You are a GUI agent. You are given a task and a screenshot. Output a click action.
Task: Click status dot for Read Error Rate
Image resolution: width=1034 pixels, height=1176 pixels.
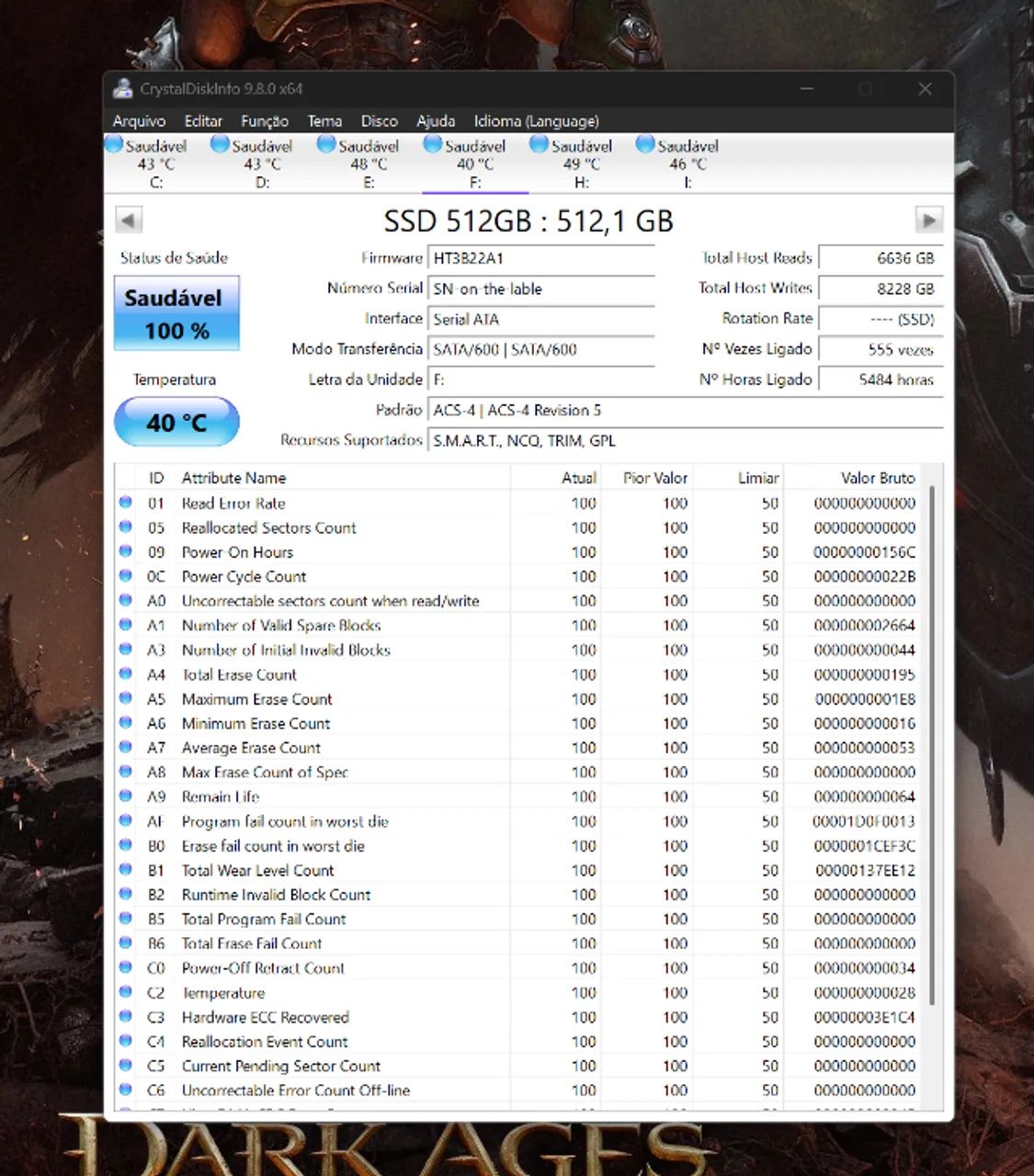(126, 503)
